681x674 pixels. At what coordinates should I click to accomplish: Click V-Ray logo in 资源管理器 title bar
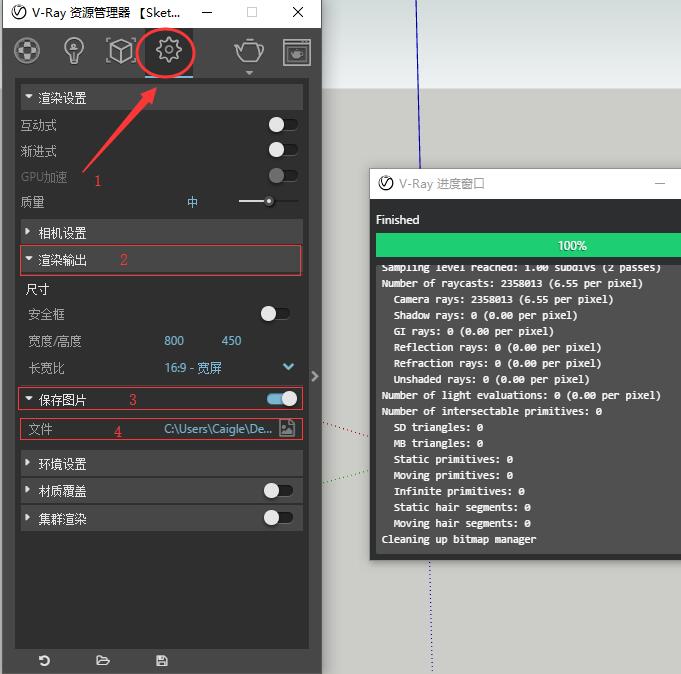tap(19, 12)
